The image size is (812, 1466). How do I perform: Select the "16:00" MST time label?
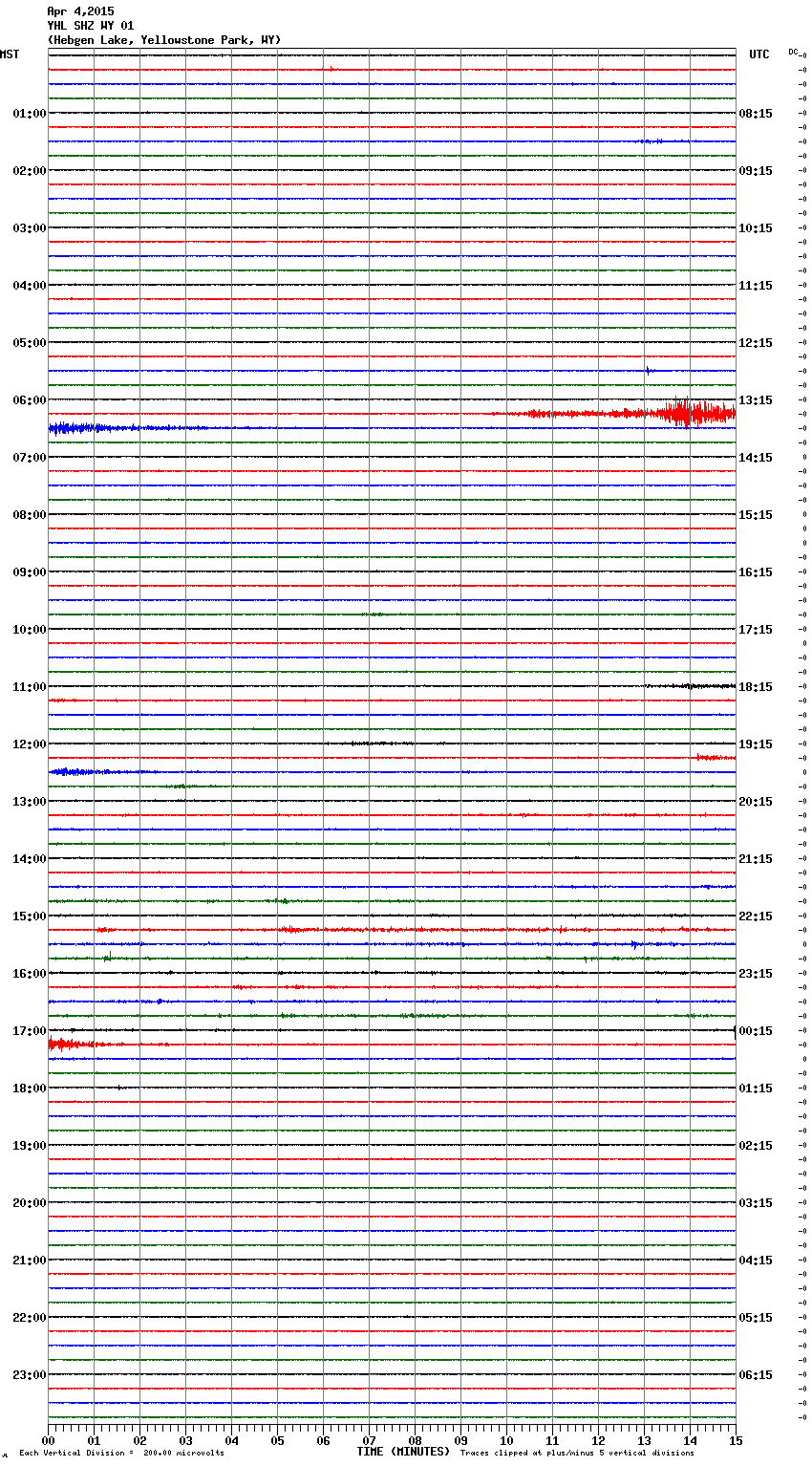[x=30, y=974]
